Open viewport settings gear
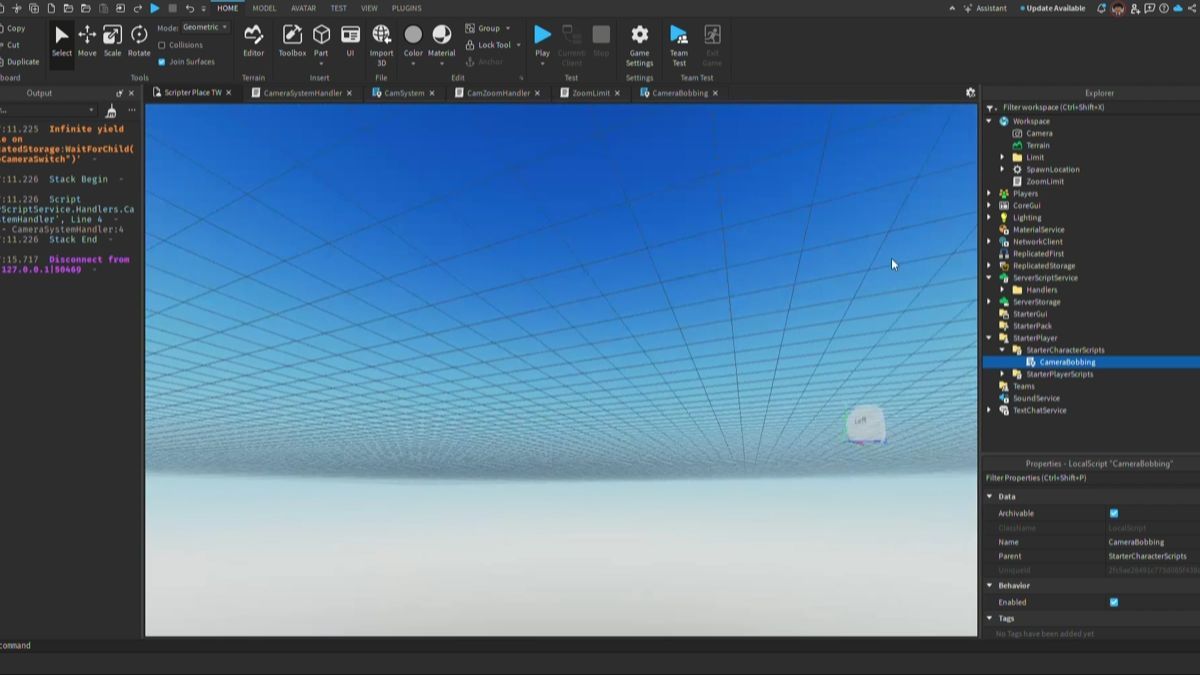1200x675 pixels. [x=970, y=92]
